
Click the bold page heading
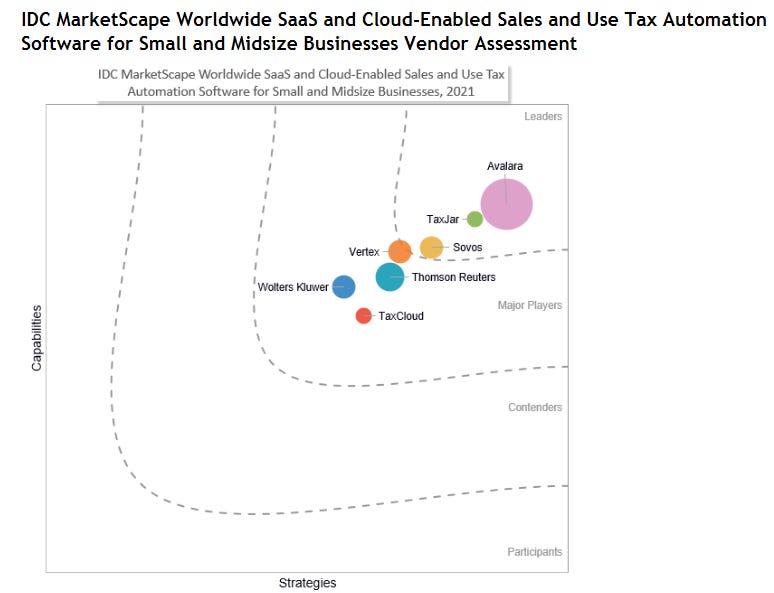394,32
